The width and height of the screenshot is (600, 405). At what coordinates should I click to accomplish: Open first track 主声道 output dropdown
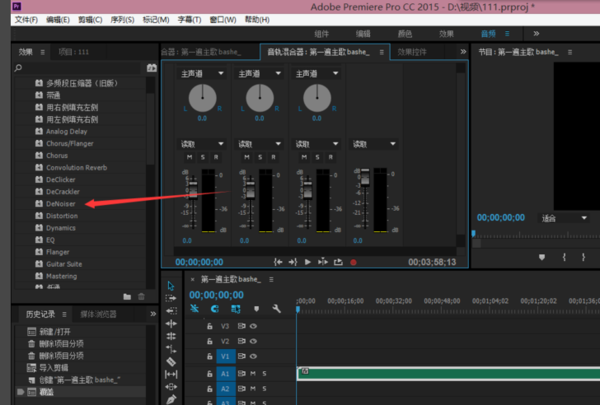[201, 73]
